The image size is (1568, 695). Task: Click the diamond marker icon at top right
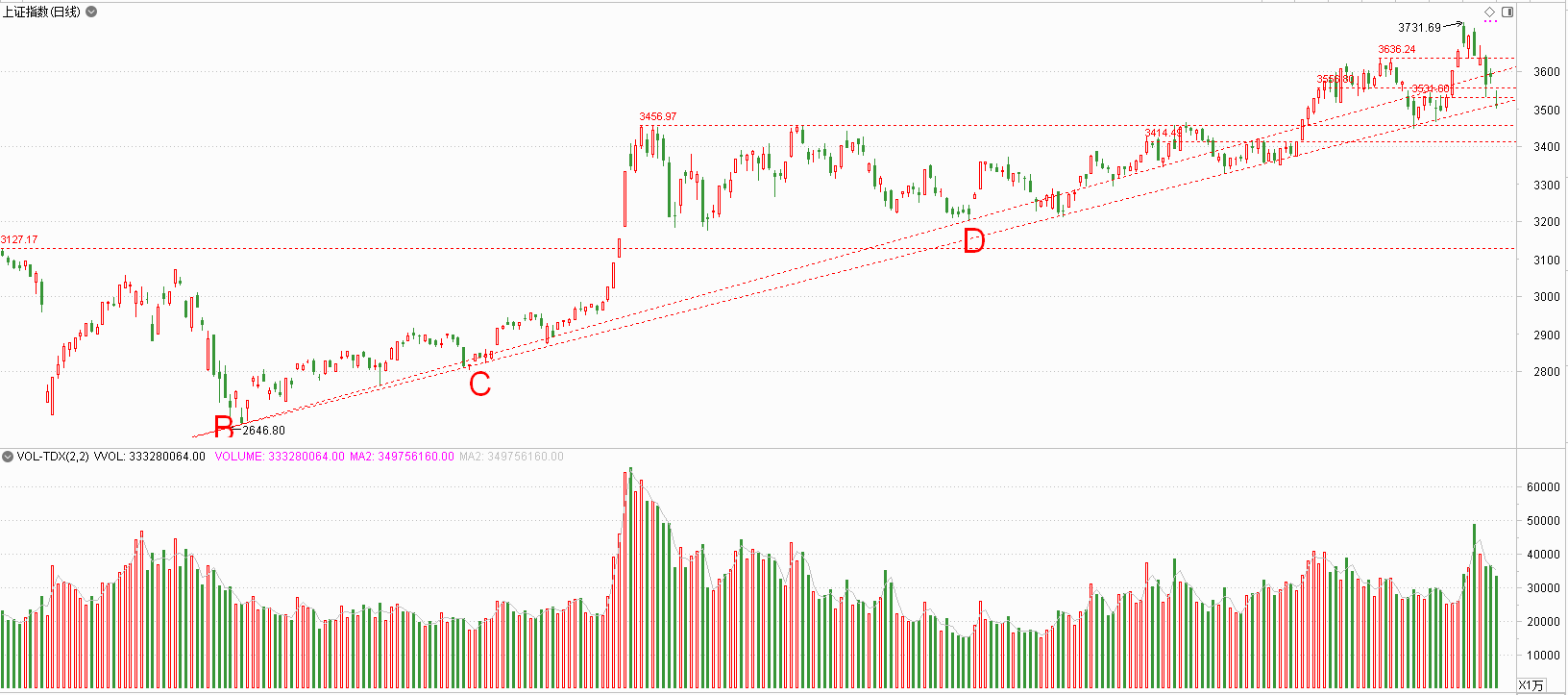(x=1489, y=12)
